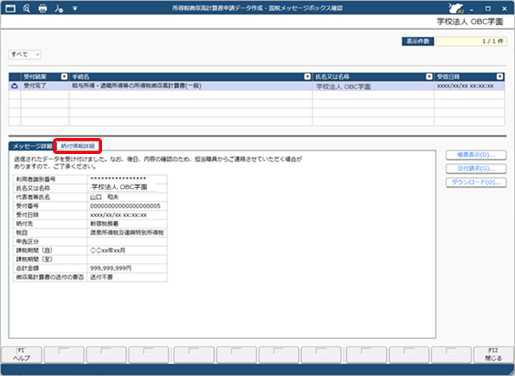
Task: Click the F1 ヘルプ function key
Action: click(x=22, y=355)
